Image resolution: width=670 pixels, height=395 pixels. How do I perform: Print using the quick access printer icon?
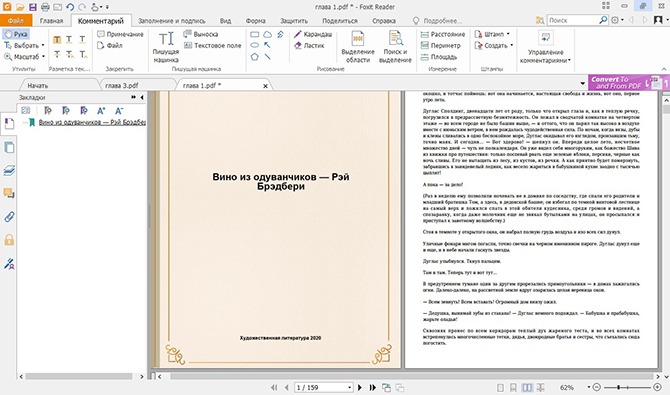(x=45, y=7)
